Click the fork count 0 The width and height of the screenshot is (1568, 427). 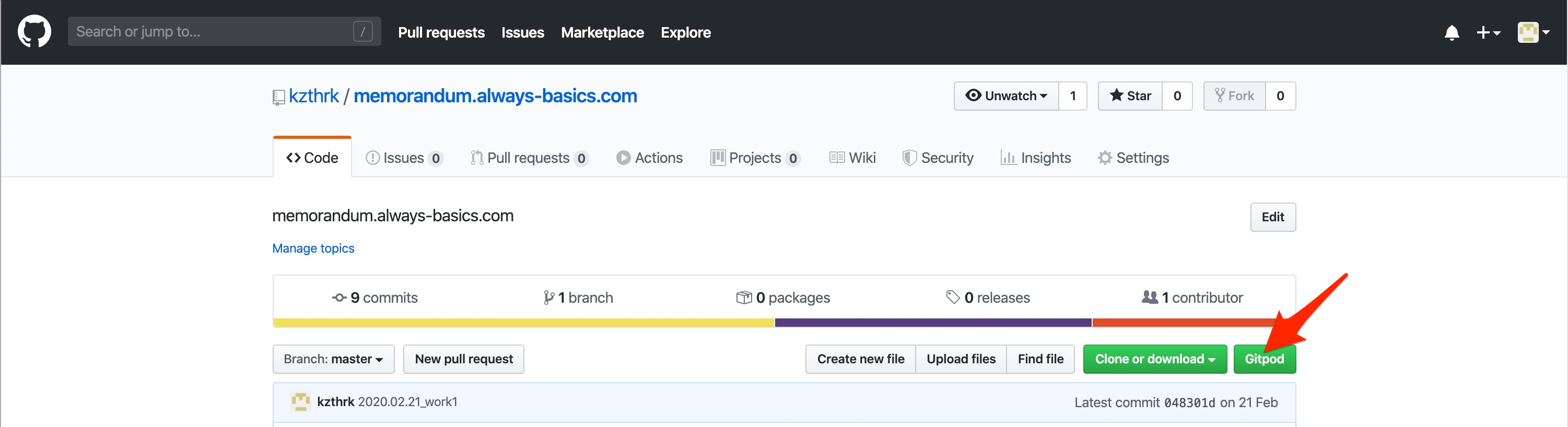1280,96
